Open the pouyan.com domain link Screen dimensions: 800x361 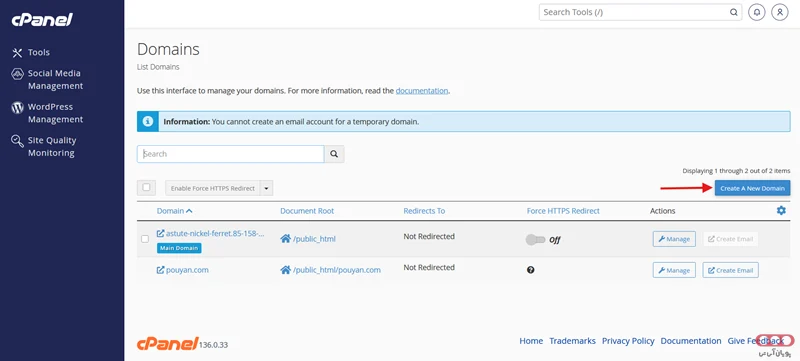pyautogui.click(x=183, y=270)
